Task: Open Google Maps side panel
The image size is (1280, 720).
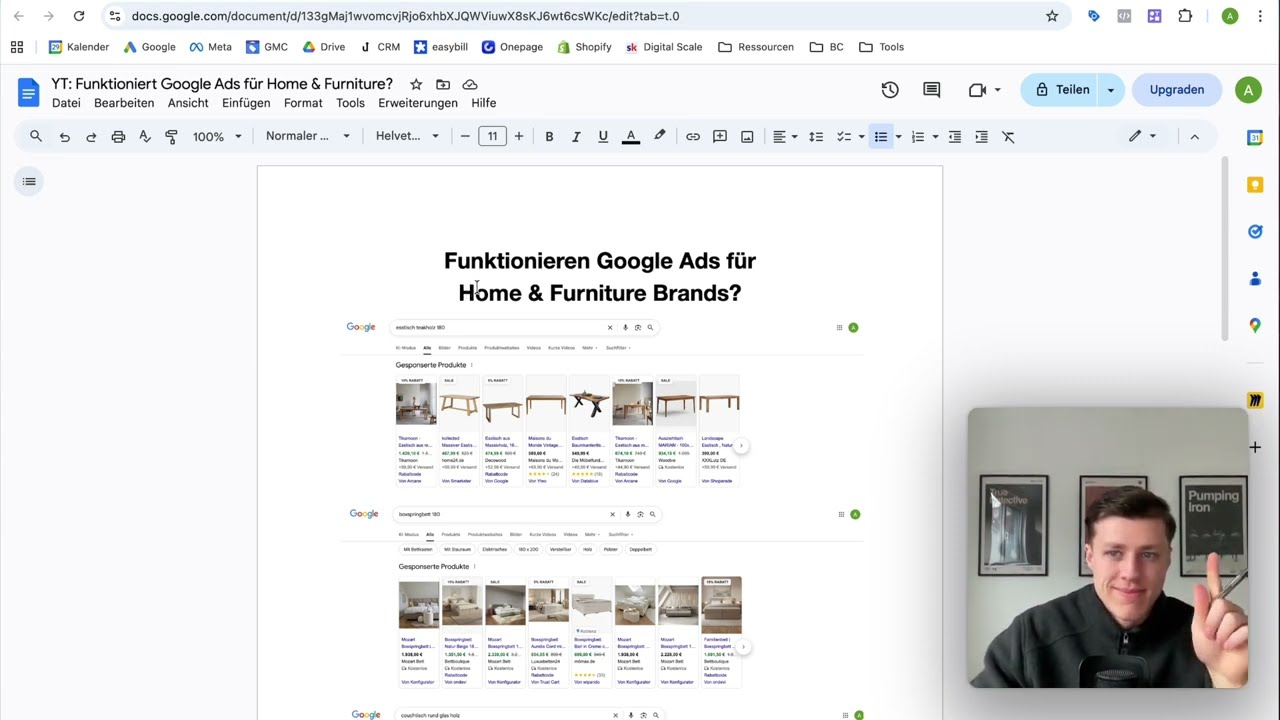Action: 1255,325
